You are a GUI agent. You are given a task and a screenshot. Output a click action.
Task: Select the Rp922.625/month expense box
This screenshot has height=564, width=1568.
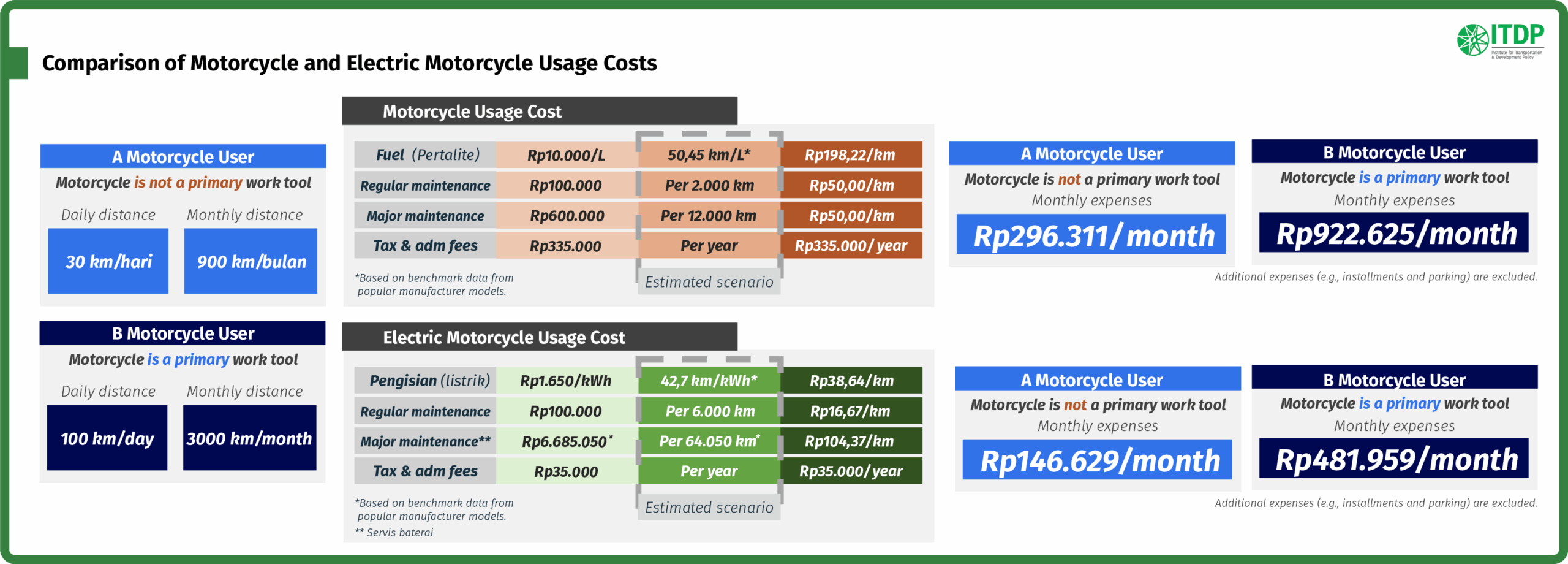coord(1394,233)
